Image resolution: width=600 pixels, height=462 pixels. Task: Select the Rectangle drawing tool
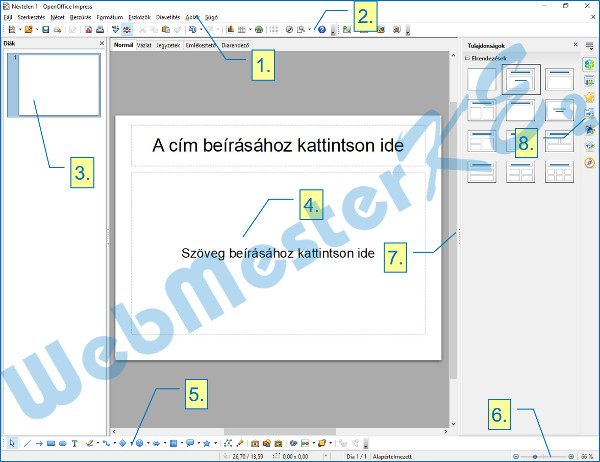coord(51,443)
